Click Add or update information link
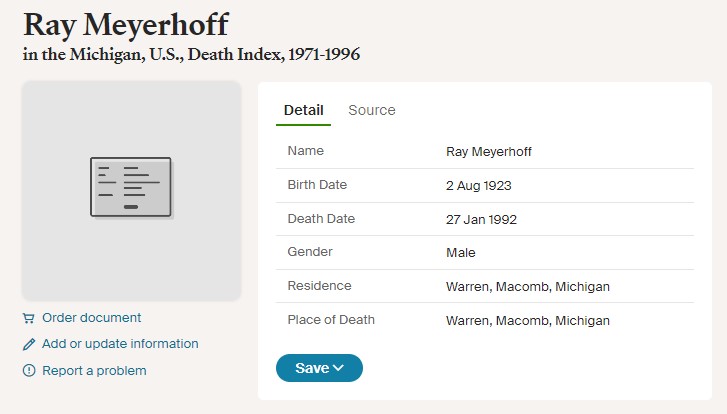Viewport: 727px width, 414px height. pos(120,344)
